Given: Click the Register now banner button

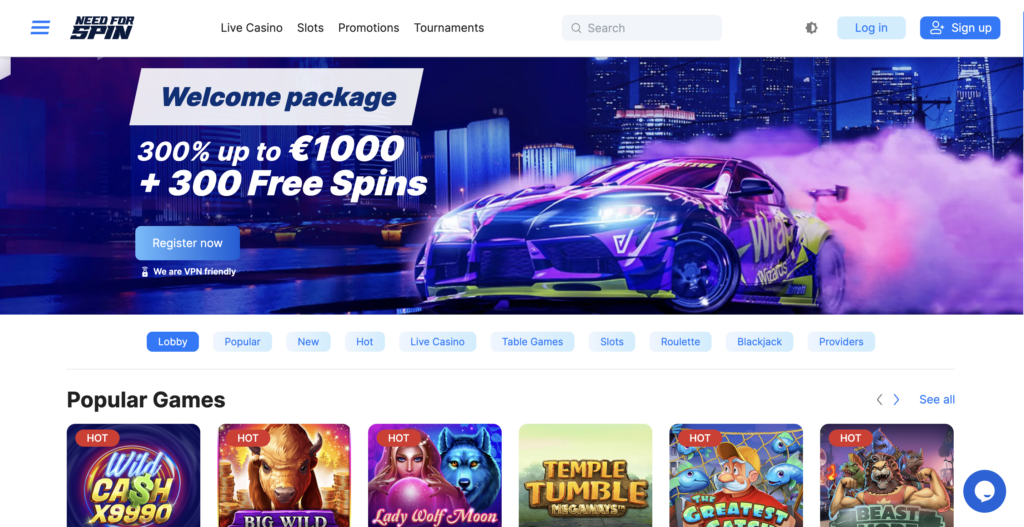Looking at the screenshot, I should coord(187,243).
